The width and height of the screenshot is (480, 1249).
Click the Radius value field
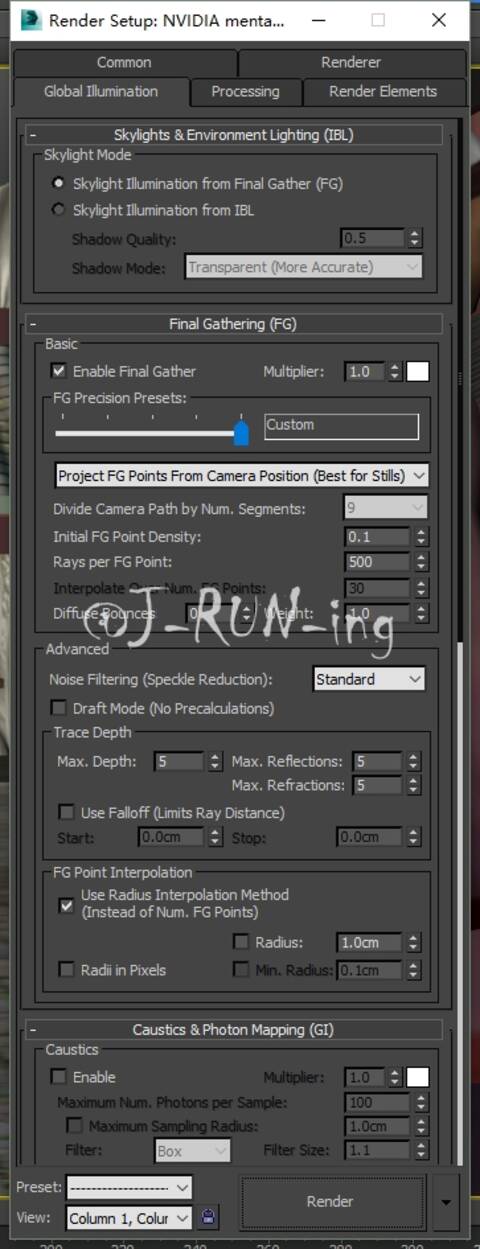point(370,942)
